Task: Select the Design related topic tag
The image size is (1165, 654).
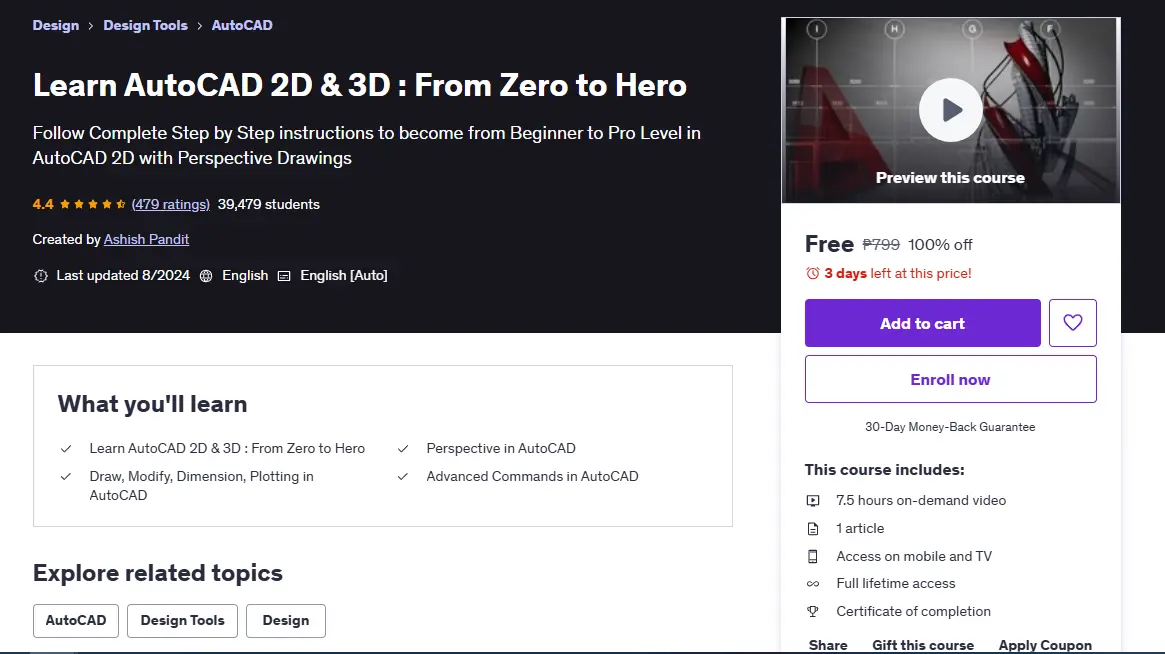Action: (285, 621)
